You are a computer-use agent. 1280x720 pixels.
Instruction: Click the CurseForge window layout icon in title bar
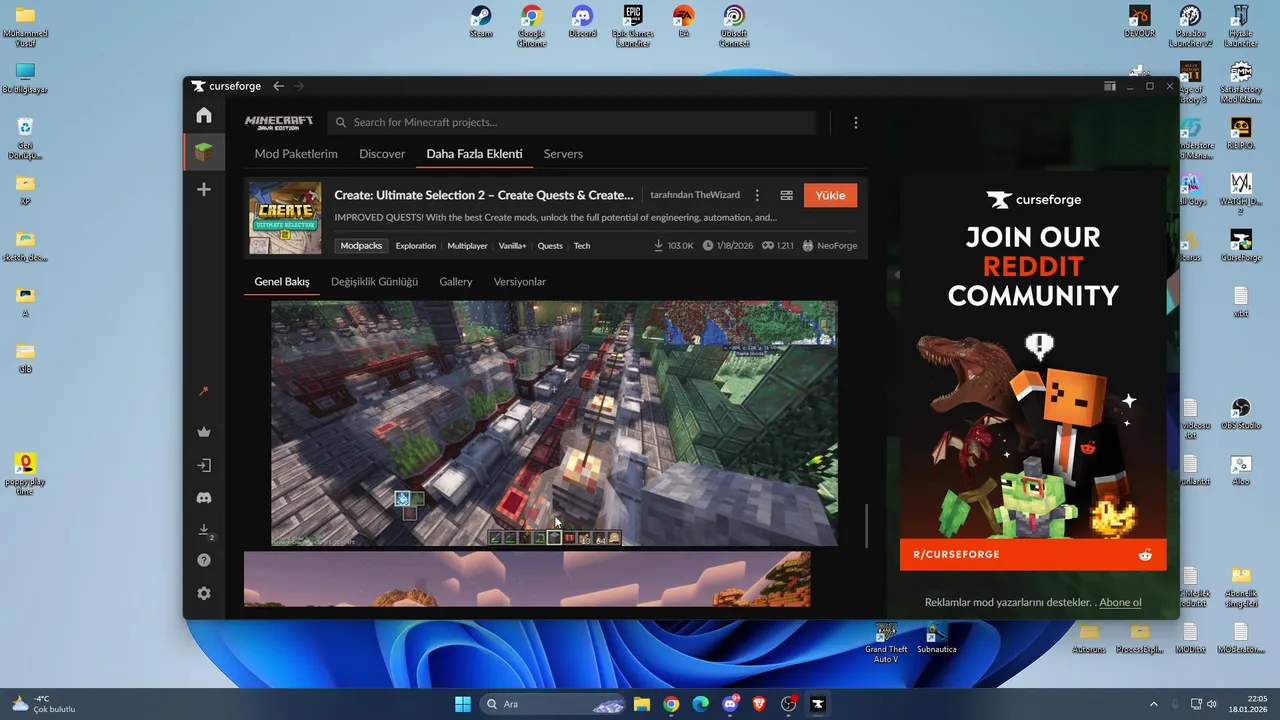(x=1110, y=86)
